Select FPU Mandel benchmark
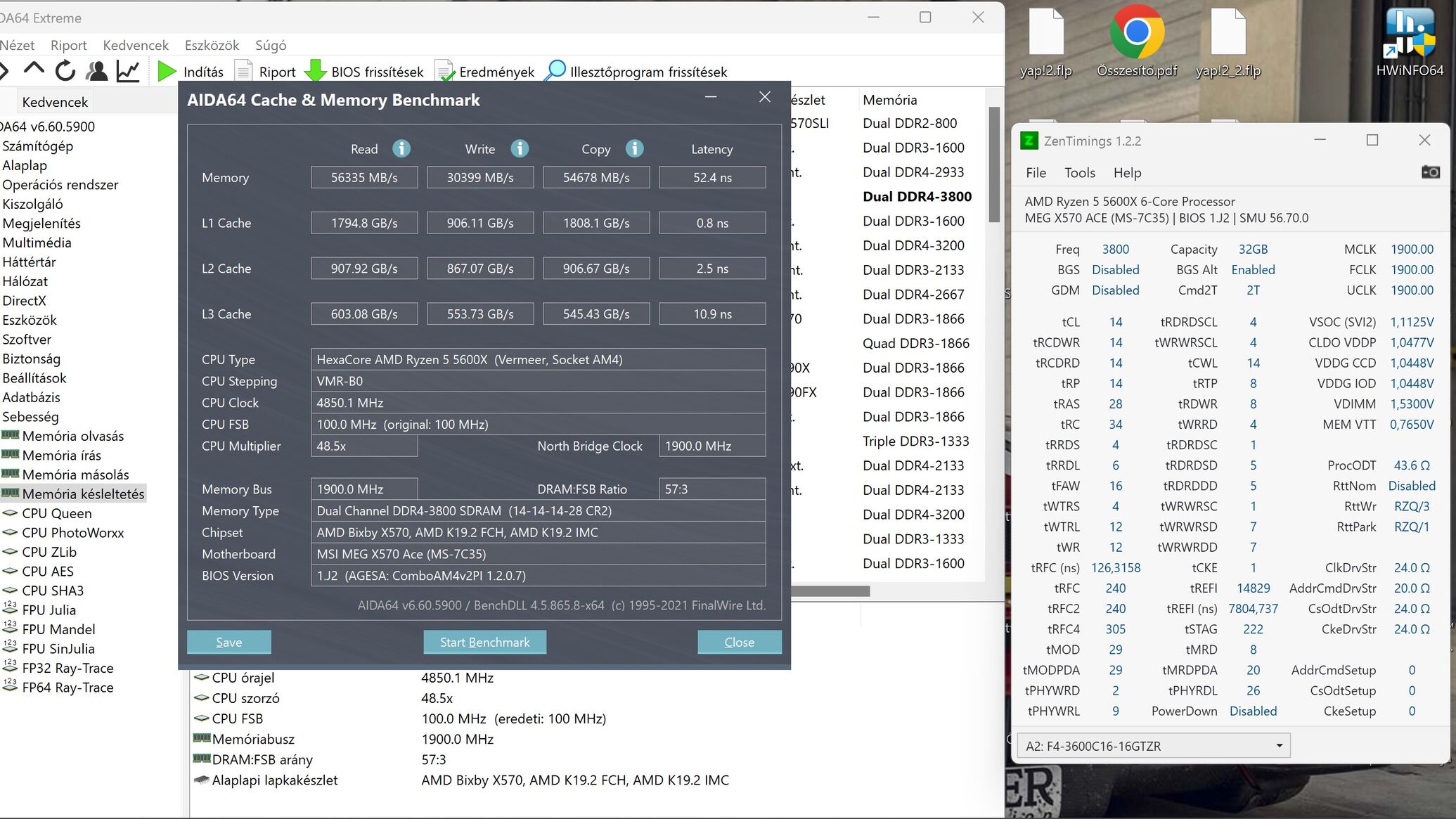This screenshot has width=1456, height=819. pos(58,629)
